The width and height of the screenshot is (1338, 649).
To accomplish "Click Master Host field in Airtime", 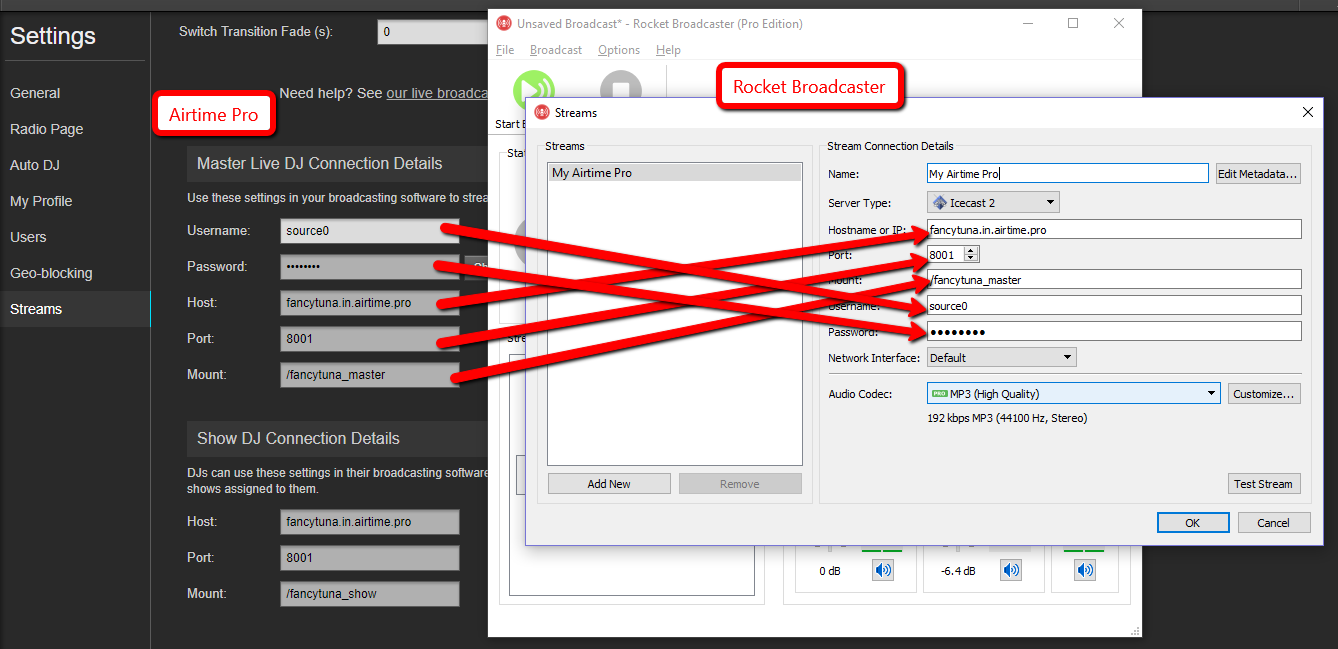I will [369, 303].
